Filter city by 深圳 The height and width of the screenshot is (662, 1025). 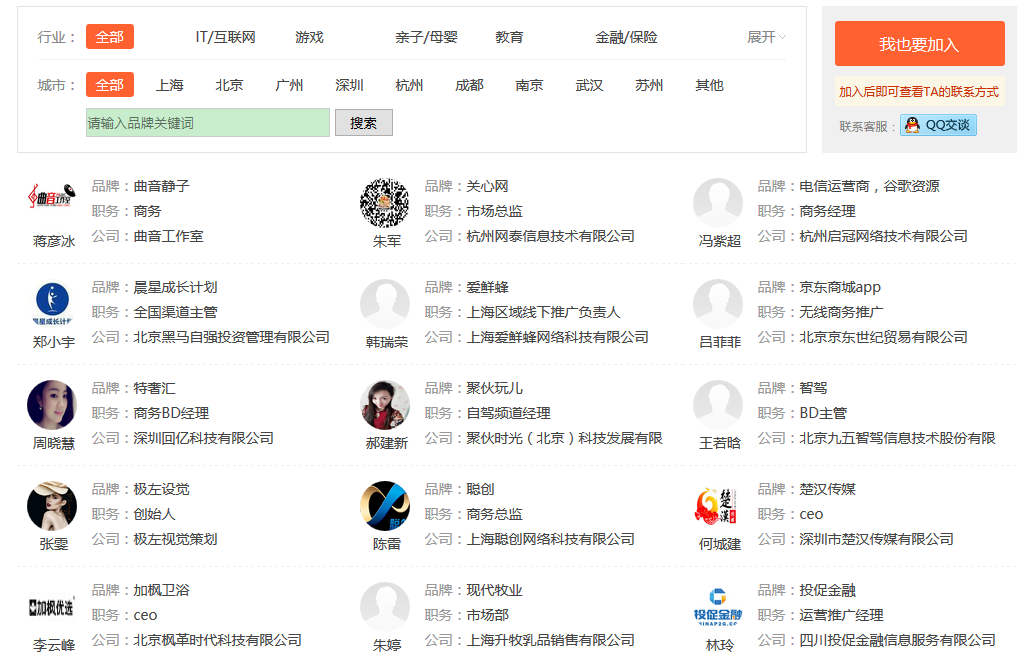[349, 85]
